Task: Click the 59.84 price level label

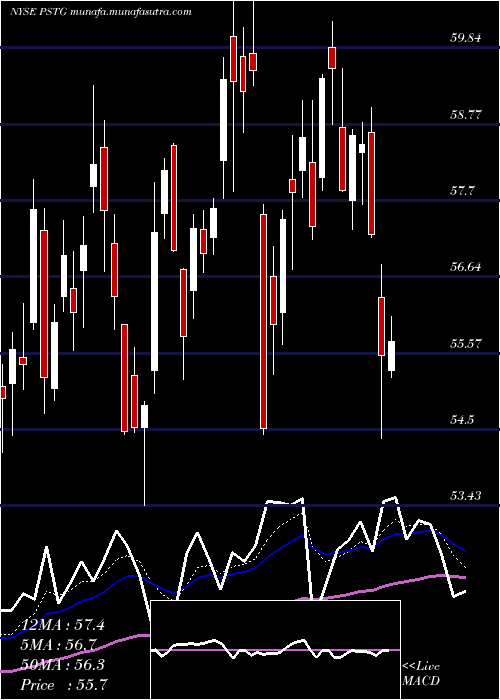Action: click(x=466, y=38)
